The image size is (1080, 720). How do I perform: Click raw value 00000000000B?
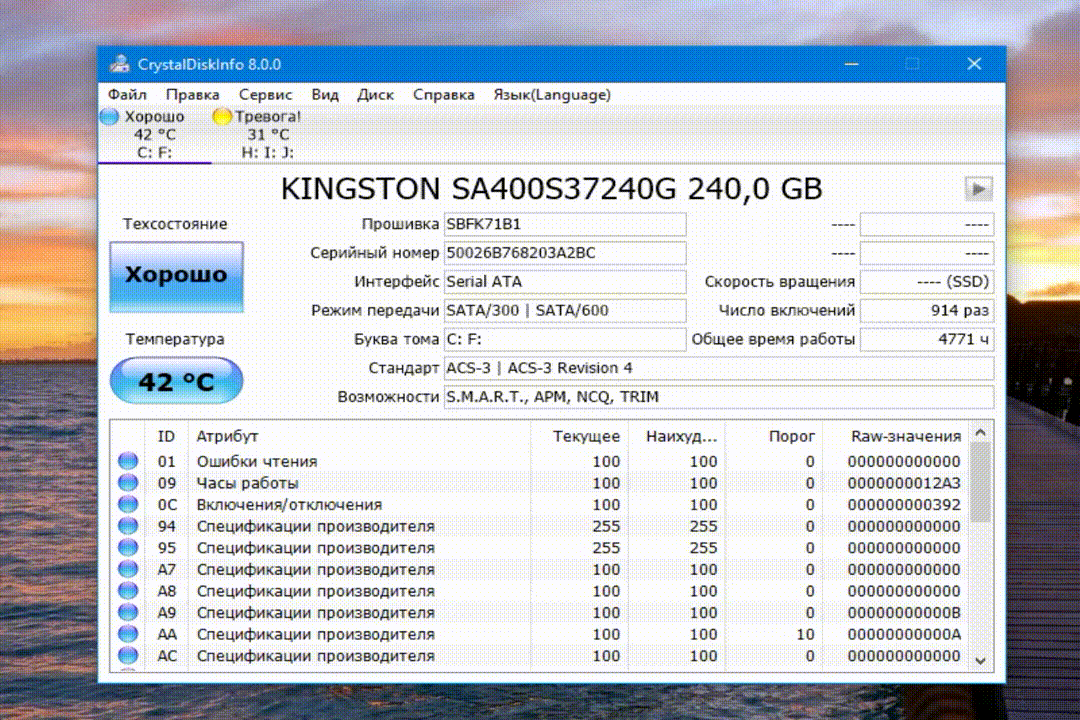pyautogui.click(x=904, y=613)
